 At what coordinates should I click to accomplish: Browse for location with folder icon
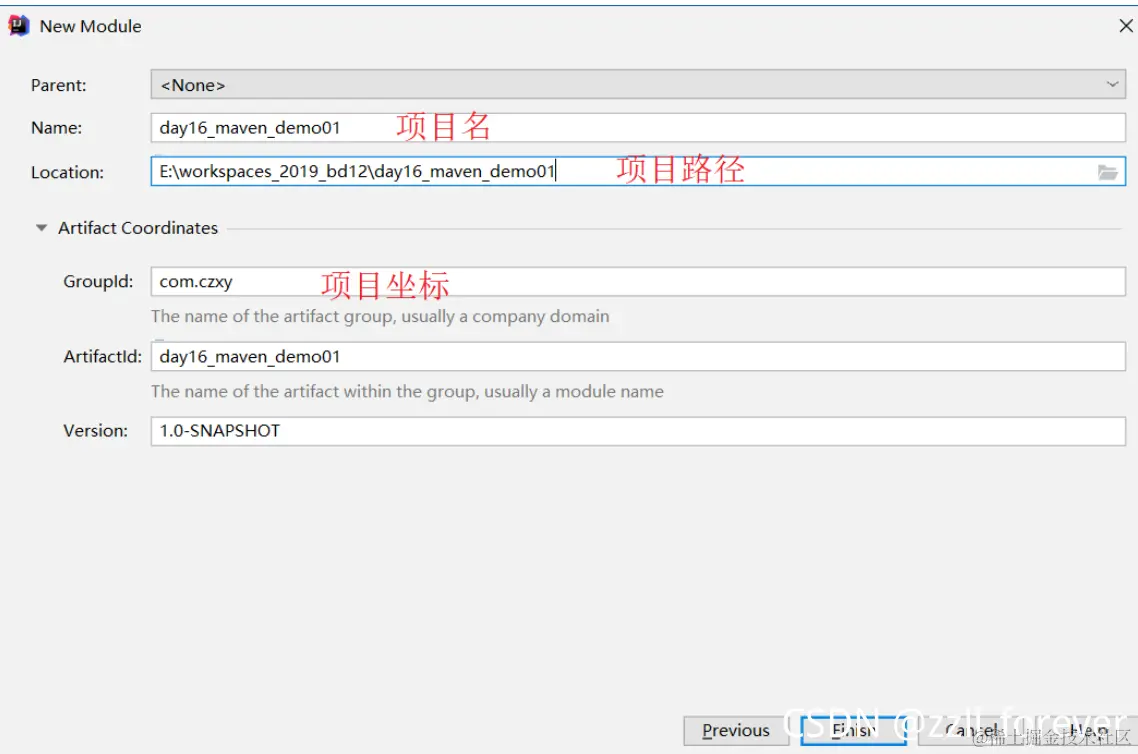tap(1108, 172)
